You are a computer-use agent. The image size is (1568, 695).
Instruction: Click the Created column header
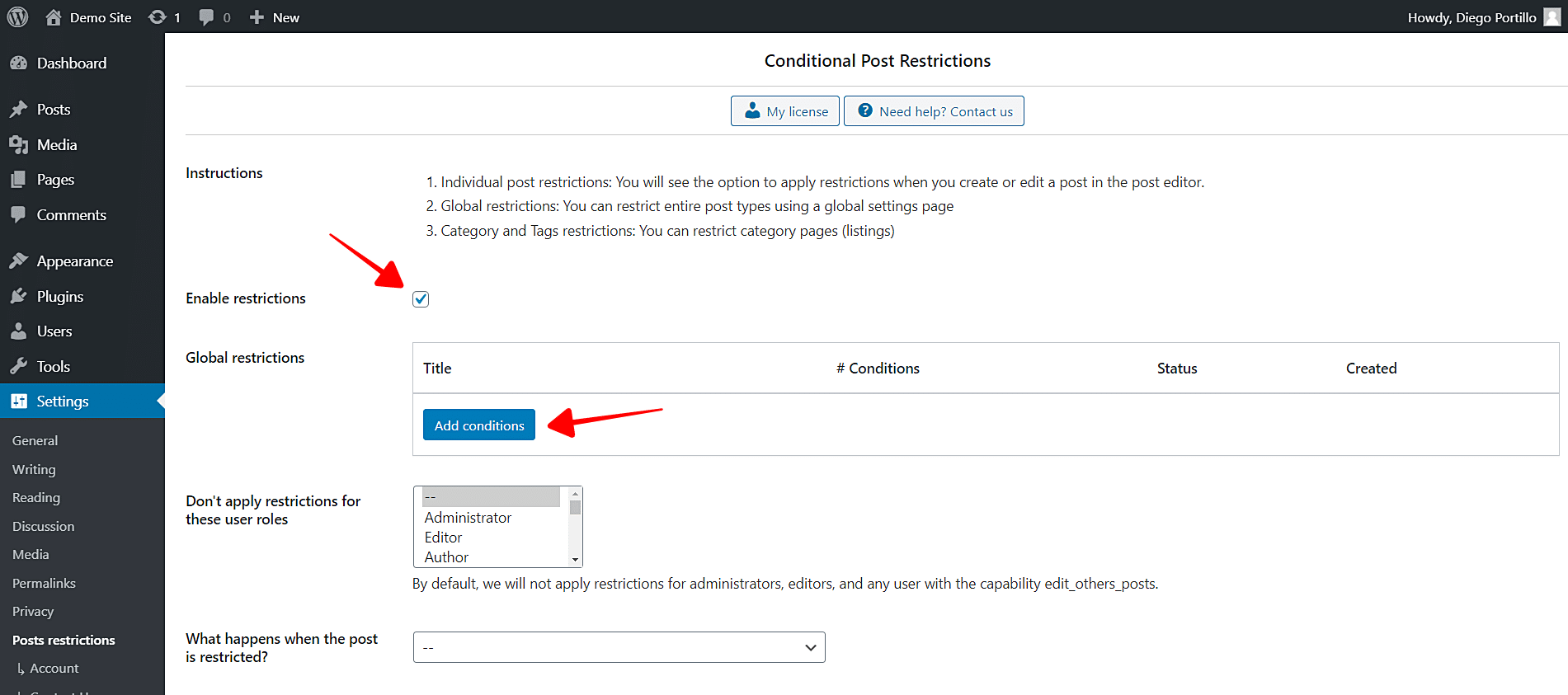1372,369
